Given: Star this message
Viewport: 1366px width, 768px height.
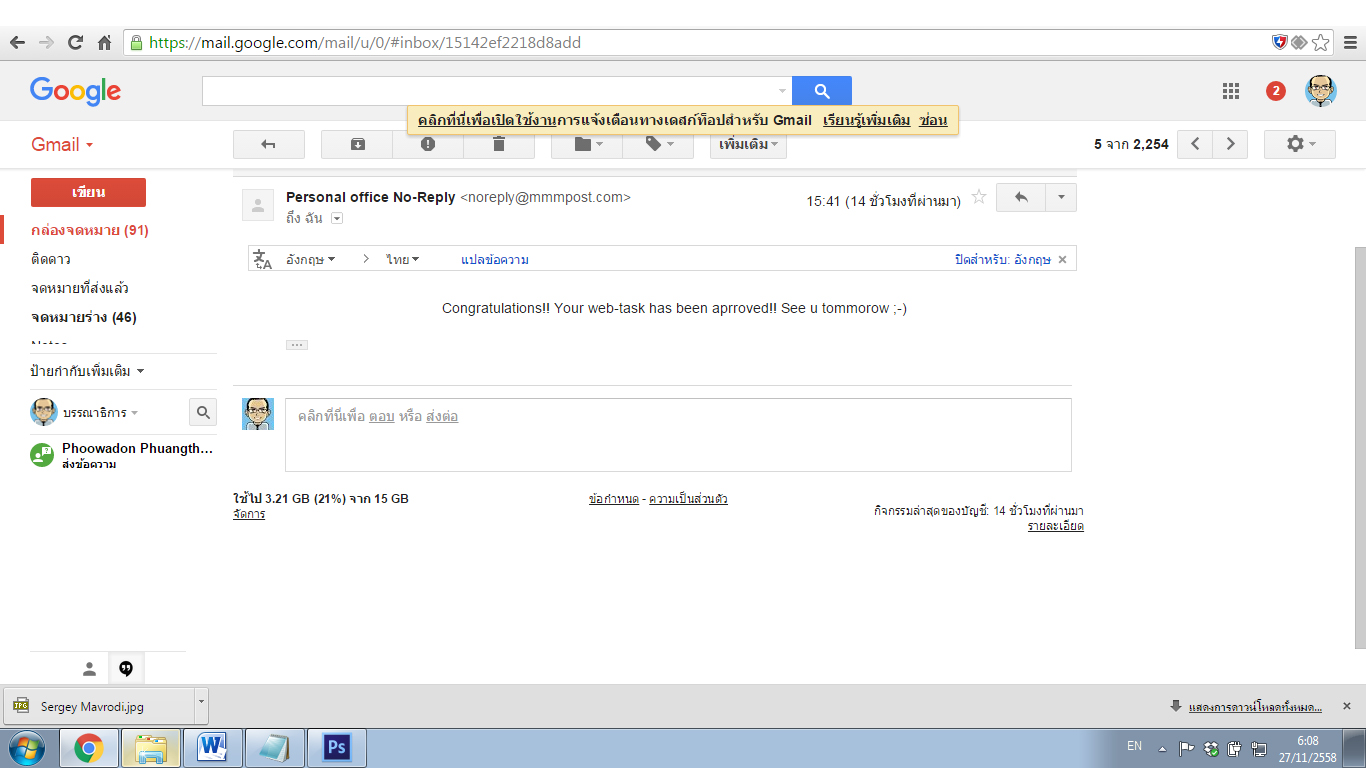Looking at the screenshot, I should (979, 197).
